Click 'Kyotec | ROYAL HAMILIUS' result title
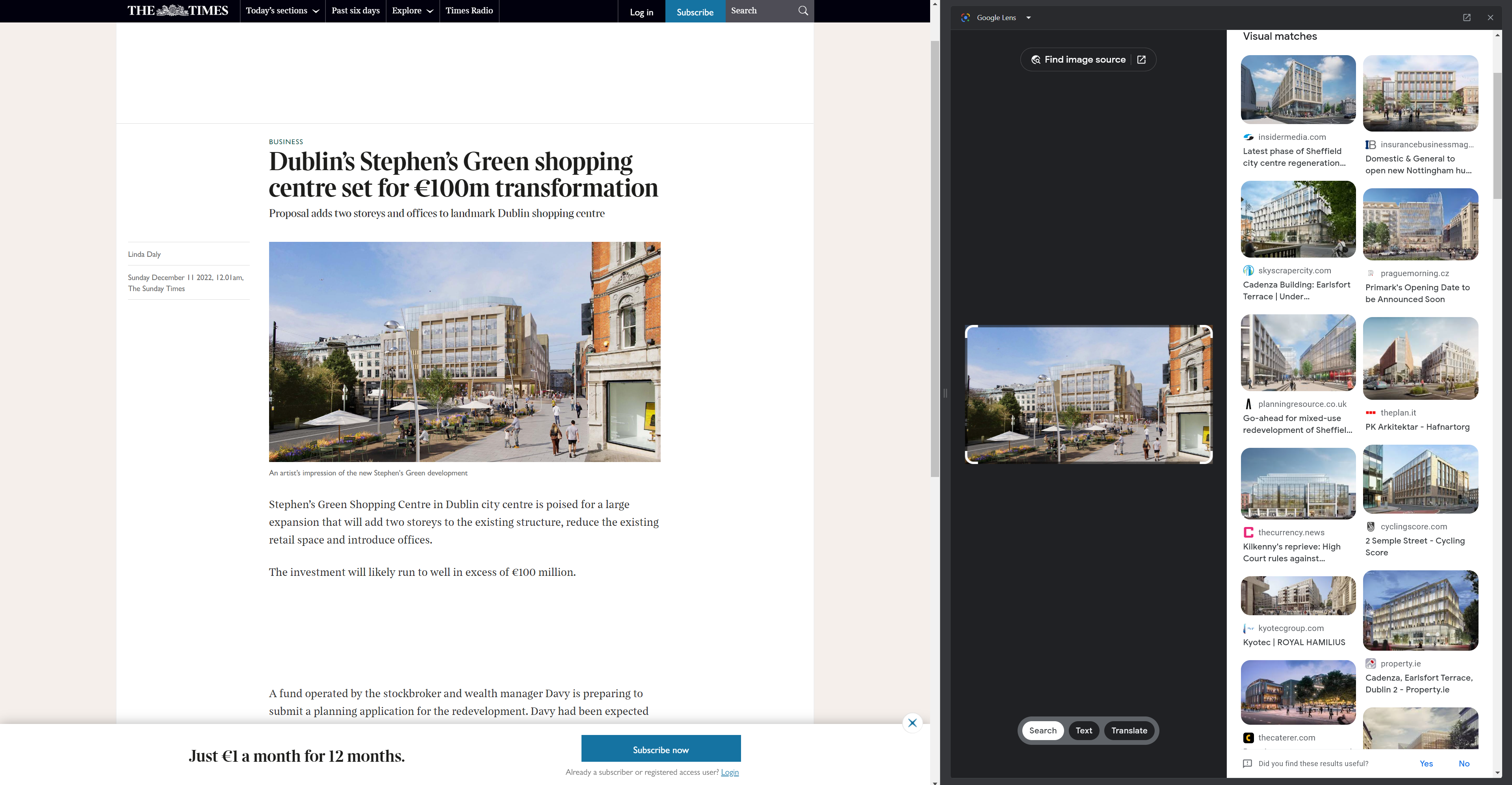The height and width of the screenshot is (785, 1512). click(x=1294, y=642)
